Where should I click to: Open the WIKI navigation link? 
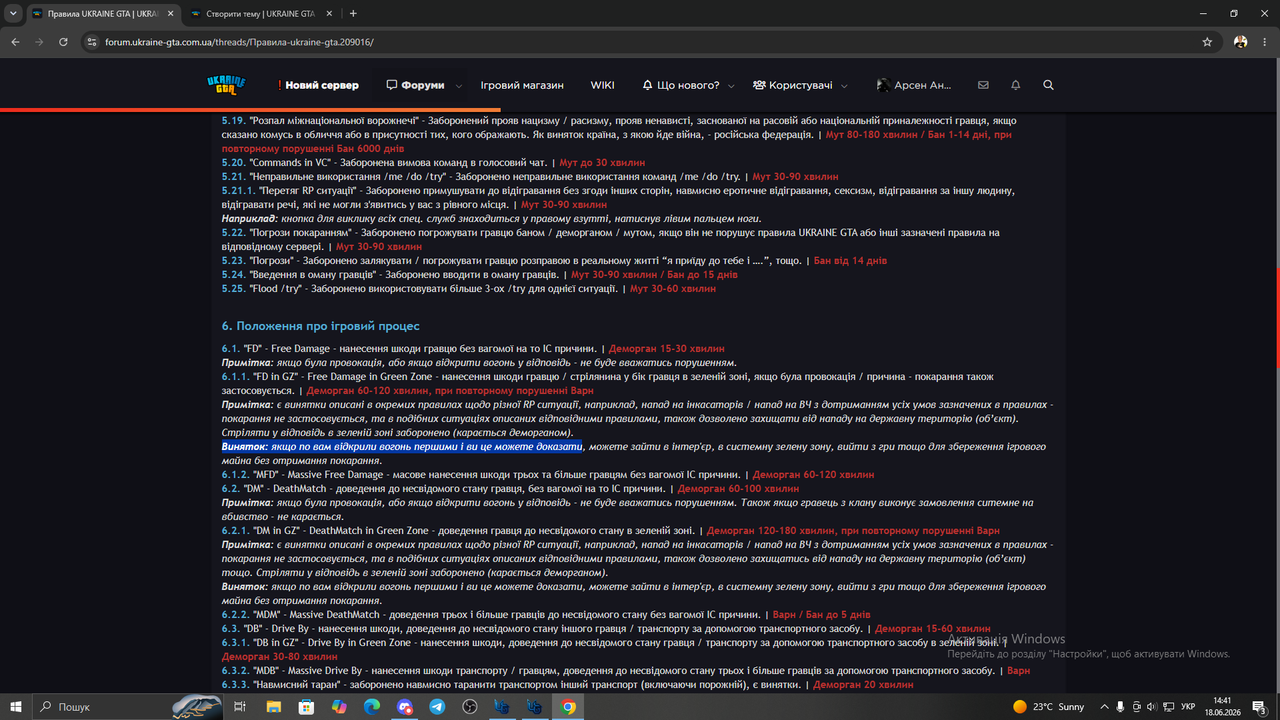[x=602, y=85]
